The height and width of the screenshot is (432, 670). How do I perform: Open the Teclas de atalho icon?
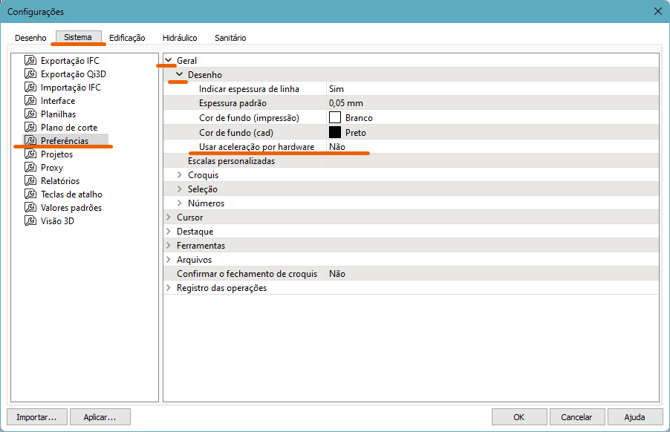(x=31, y=195)
